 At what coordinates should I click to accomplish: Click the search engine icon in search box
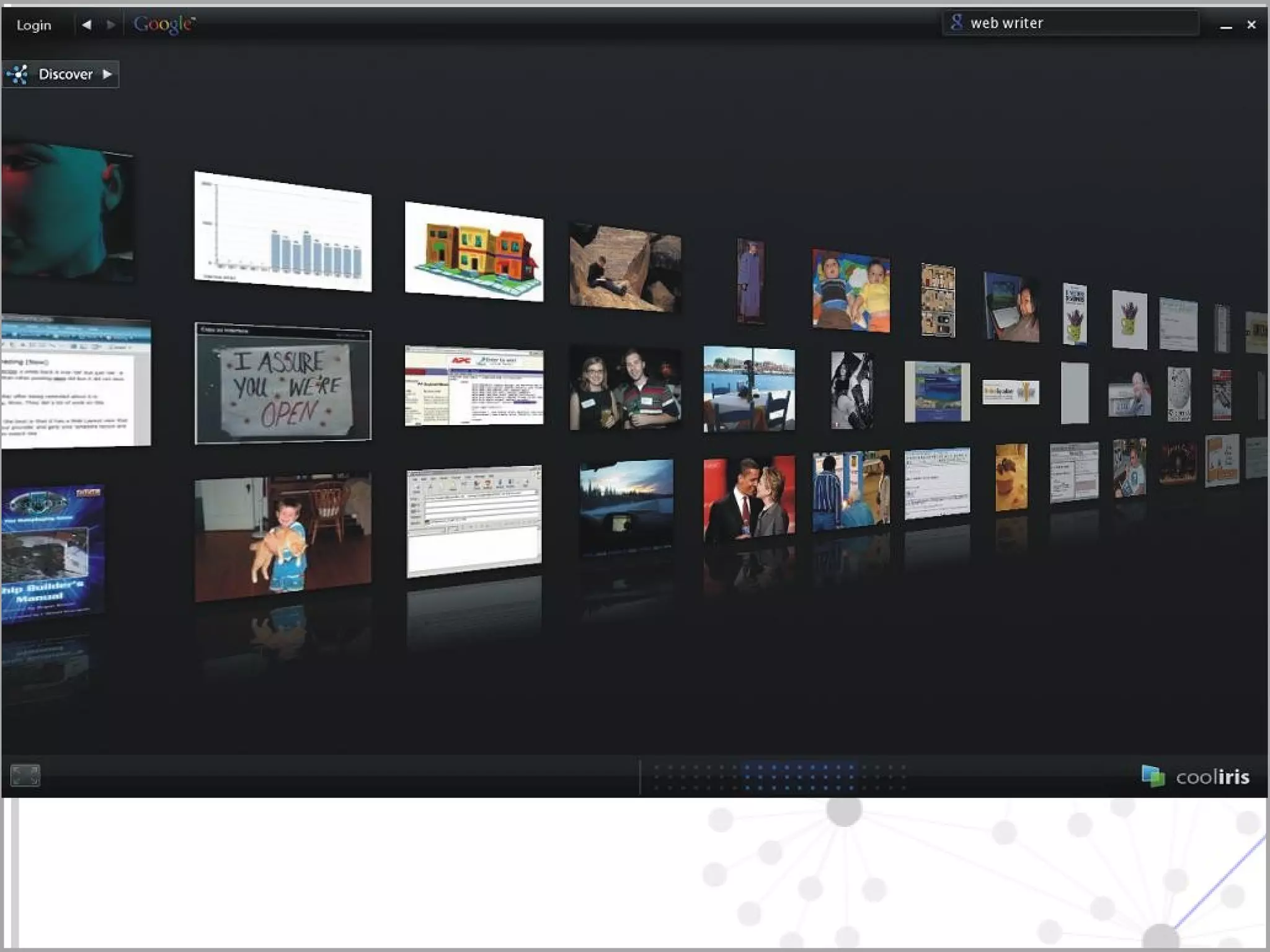click(956, 22)
